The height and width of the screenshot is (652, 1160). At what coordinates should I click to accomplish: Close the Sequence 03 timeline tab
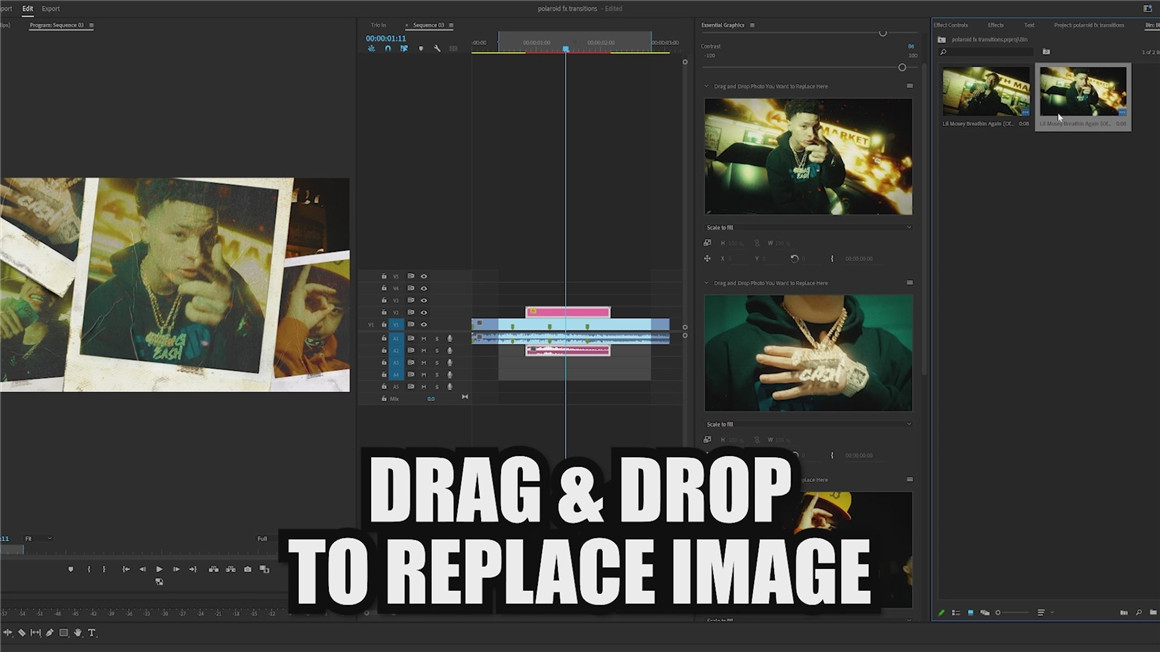[x=406, y=25]
